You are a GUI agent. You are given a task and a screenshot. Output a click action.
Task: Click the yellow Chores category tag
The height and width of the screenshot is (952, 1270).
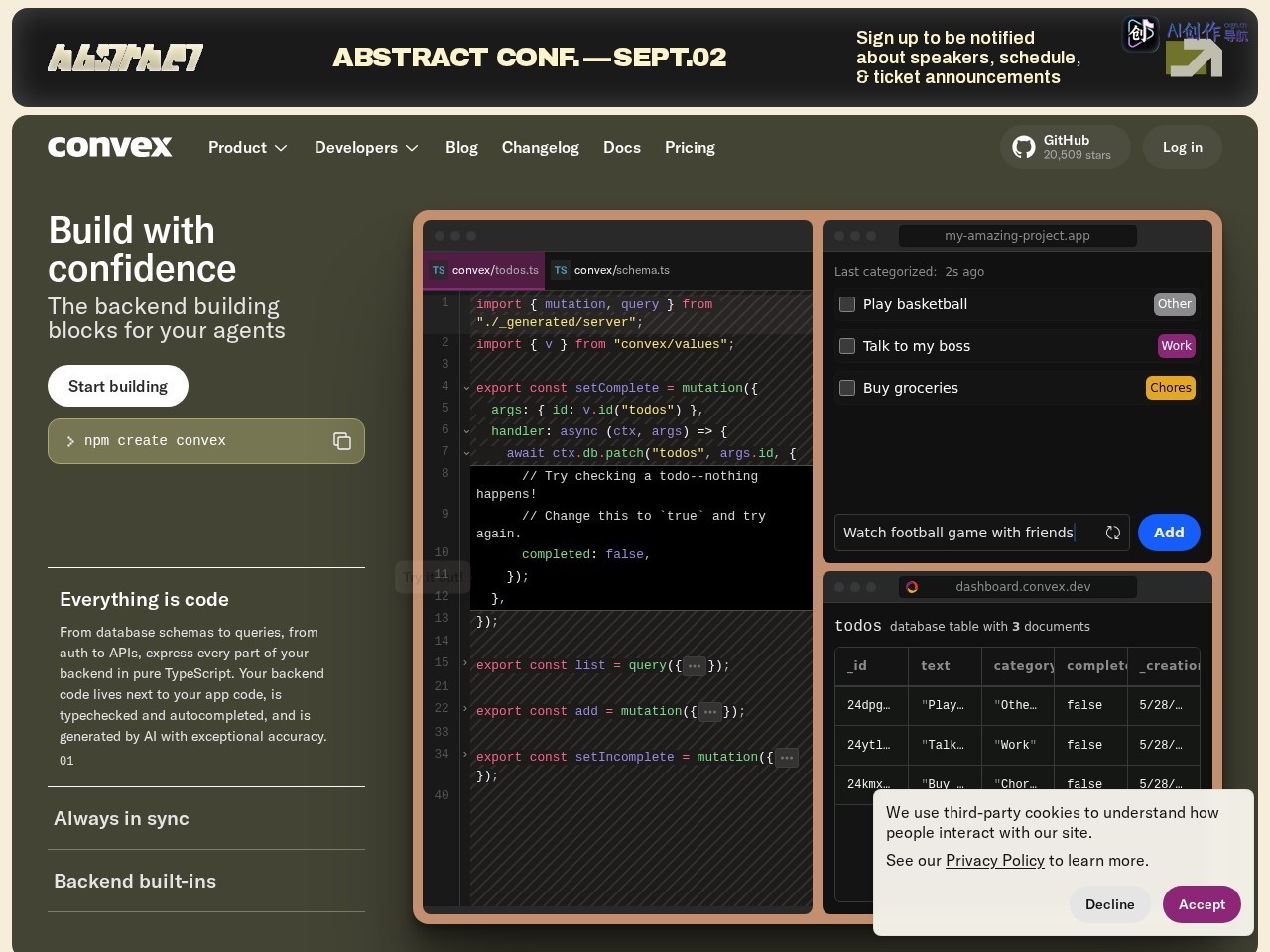(1171, 388)
